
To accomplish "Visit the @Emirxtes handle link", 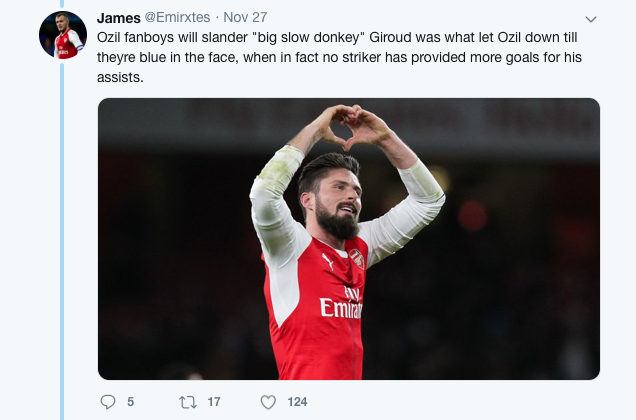I will [179, 18].
